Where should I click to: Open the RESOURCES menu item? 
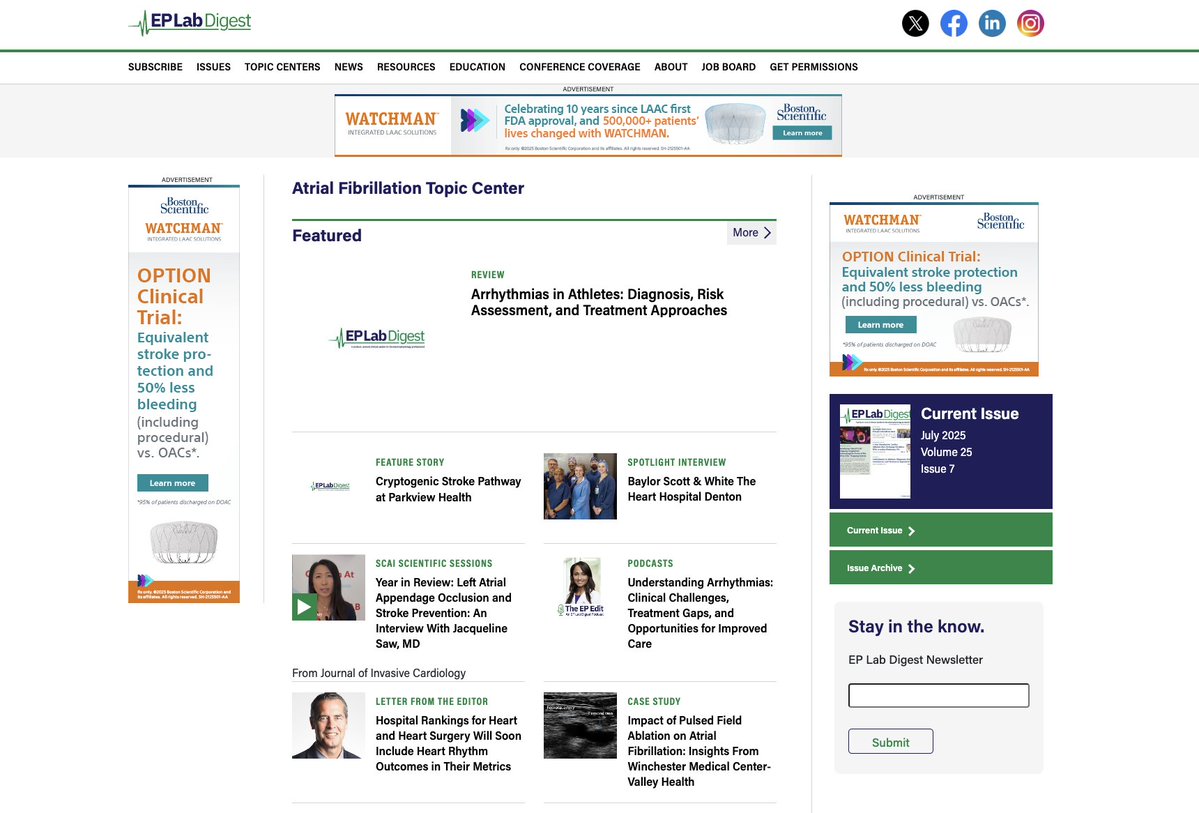pos(406,67)
